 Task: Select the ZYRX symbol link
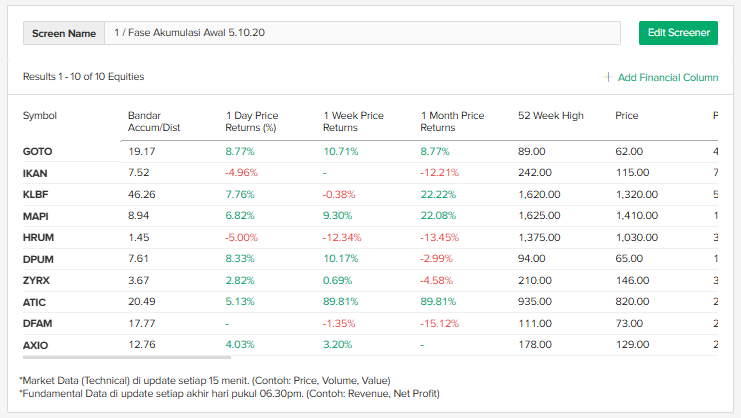(36, 281)
